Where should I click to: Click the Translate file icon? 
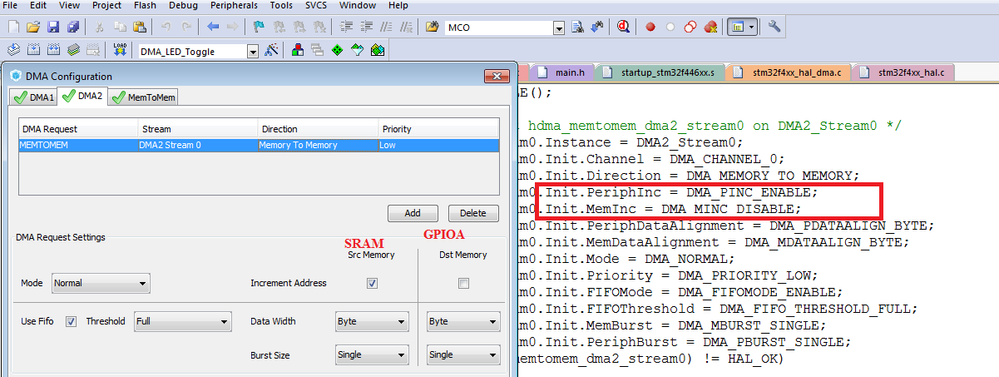click(13, 50)
